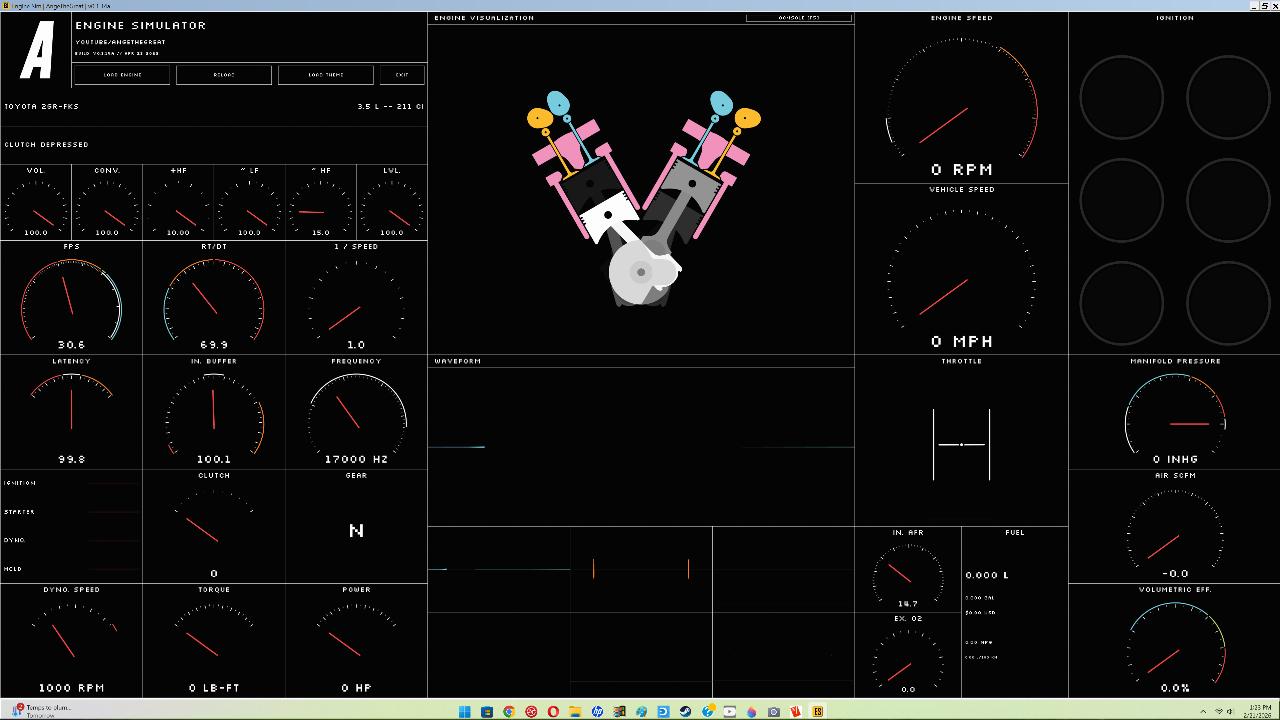Launch Opera browser from the taskbar
Viewport: 1280px width, 720px height.
[553, 712]
